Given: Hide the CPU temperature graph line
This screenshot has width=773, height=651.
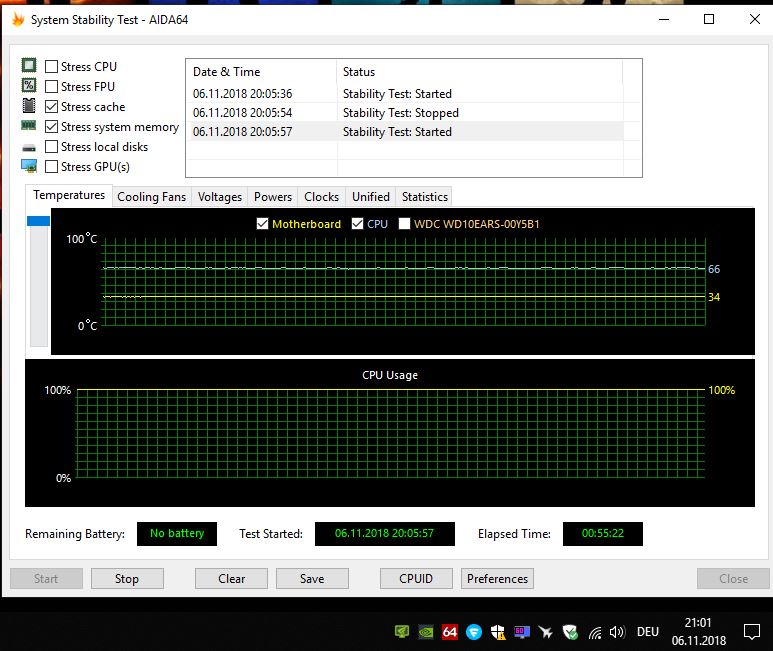Looking at the screenshot, I should click(357, 224).
